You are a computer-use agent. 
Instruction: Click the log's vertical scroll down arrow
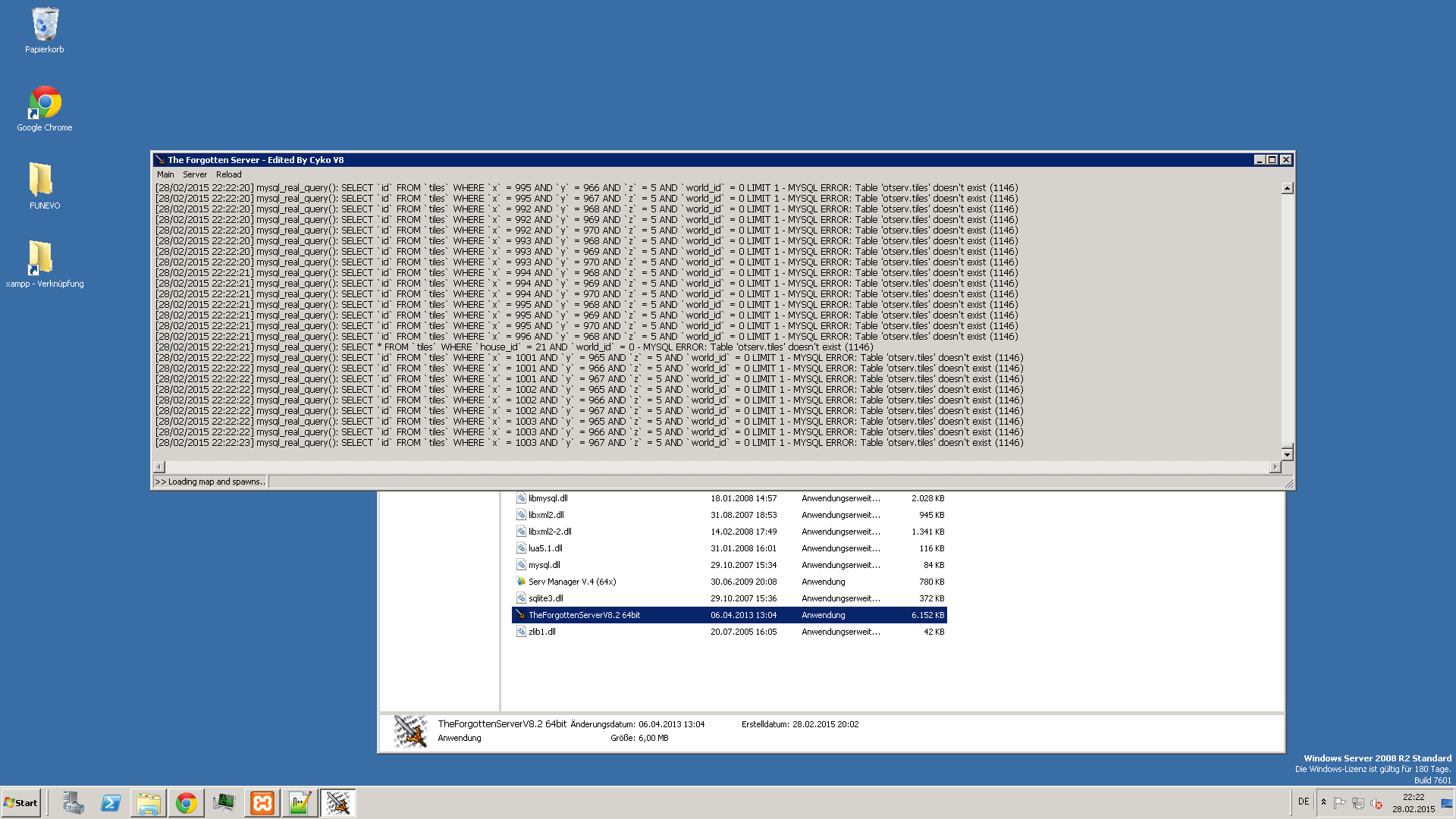[x=1287, y=454]
